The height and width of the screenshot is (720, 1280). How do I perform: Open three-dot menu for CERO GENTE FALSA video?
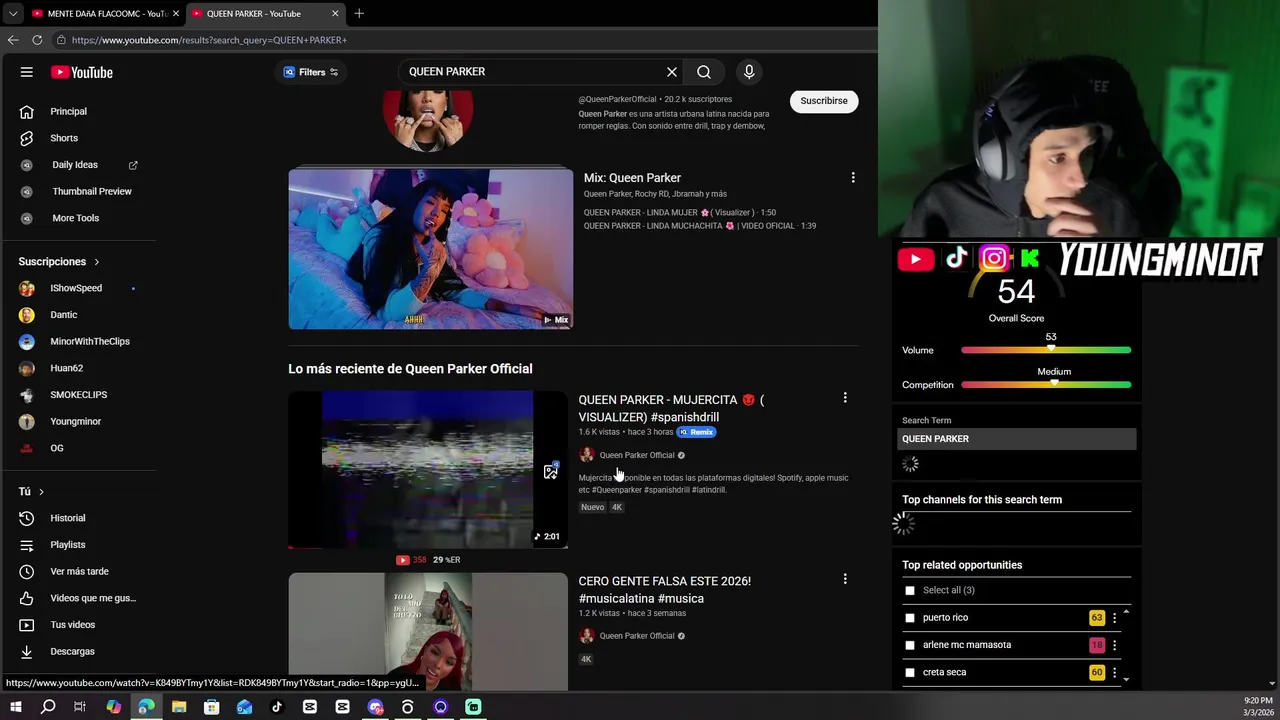click(x=845, y=579)
